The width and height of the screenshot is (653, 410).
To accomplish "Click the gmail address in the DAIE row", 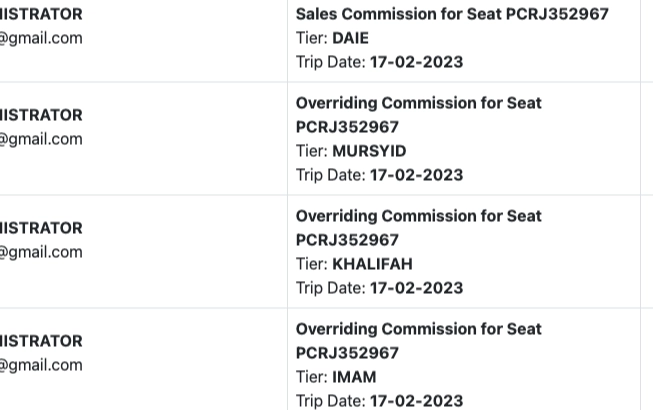I will click(x=41, y=38).
